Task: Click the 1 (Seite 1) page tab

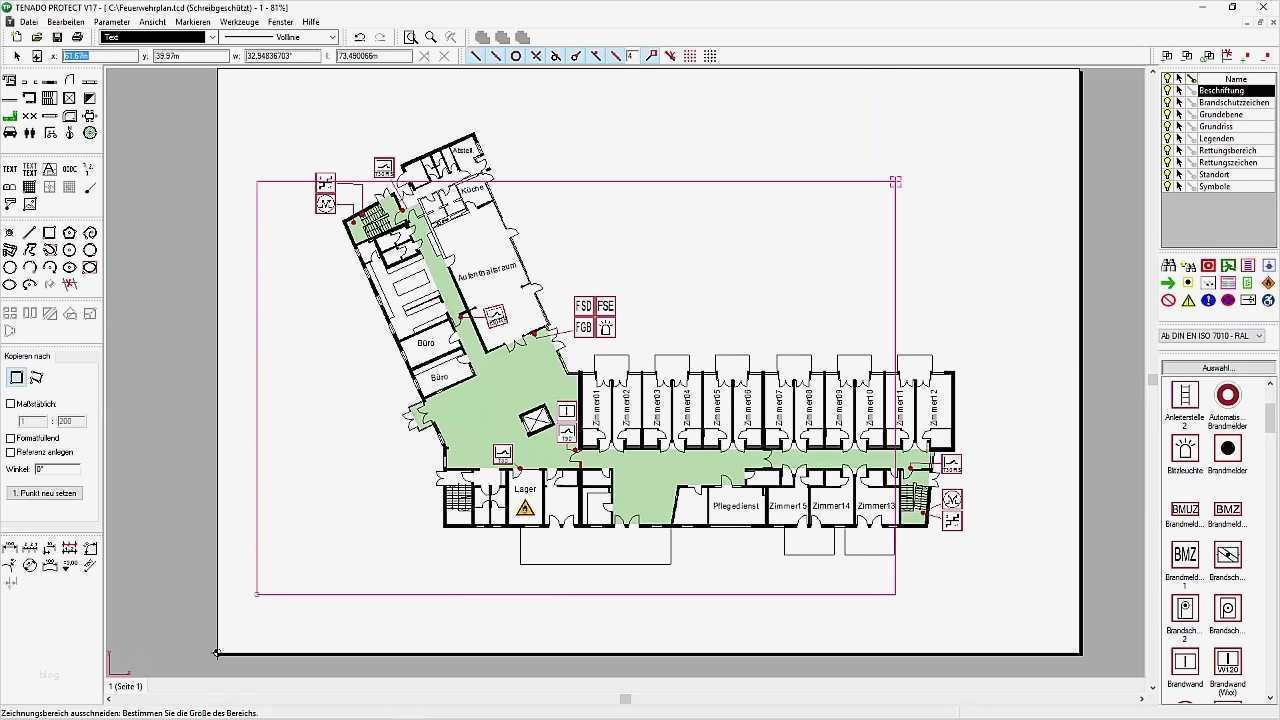Action: coord(126,686)
